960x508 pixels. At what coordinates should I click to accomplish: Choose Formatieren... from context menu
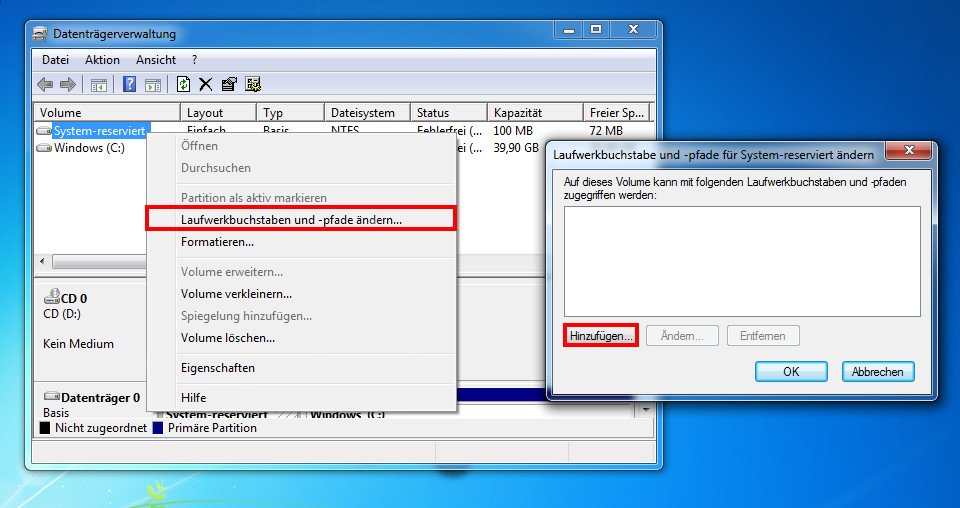(301, 242)
